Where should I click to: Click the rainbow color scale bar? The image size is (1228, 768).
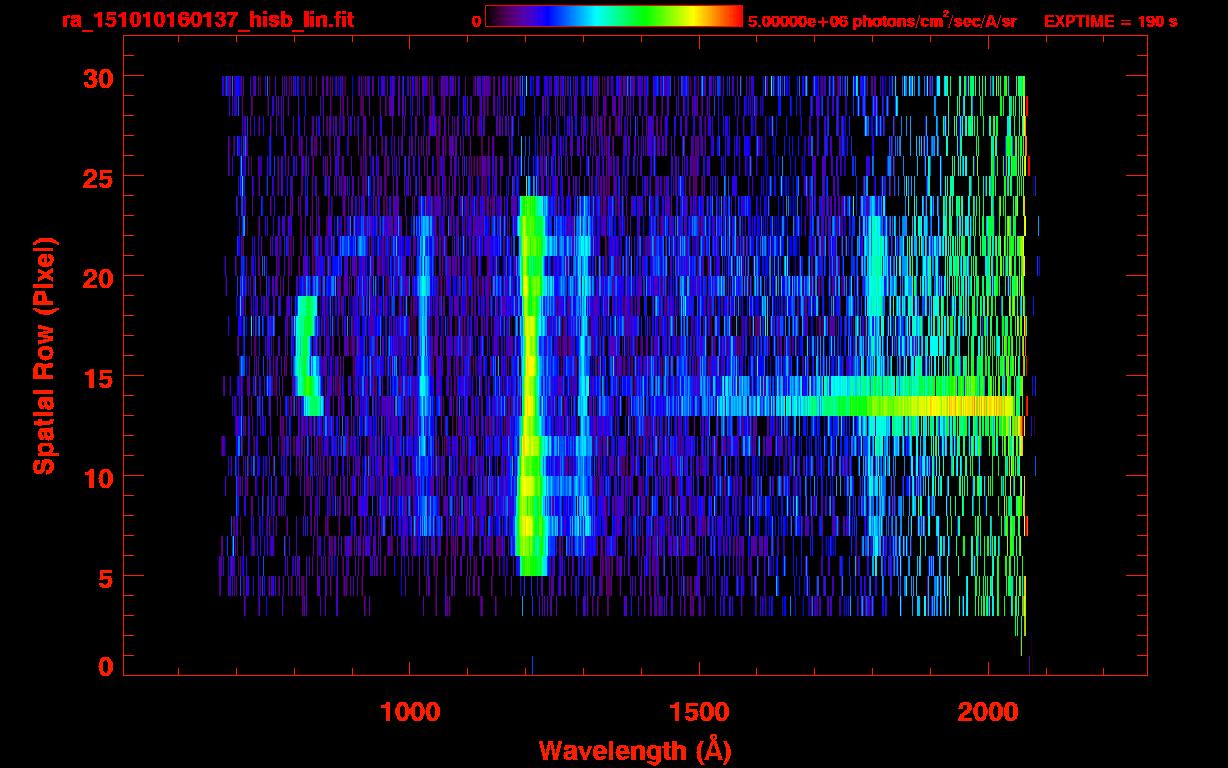coord(614,16)
